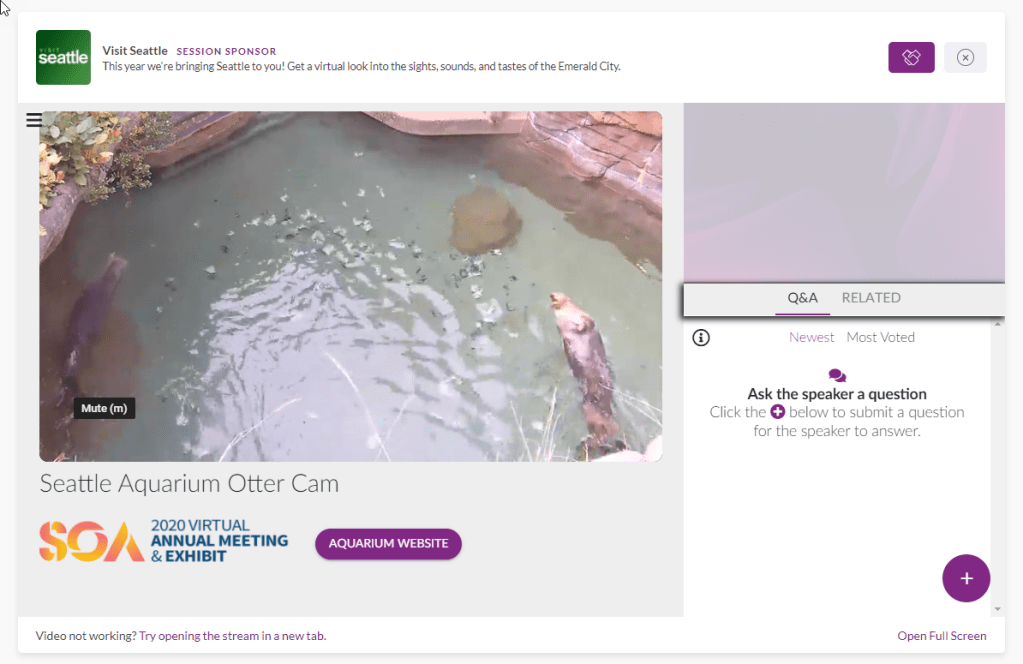Open the AQUARIUM WEBSITE button
Image resolution: width=1023 pixels, height=664 pixels.
tap(388, 543)
